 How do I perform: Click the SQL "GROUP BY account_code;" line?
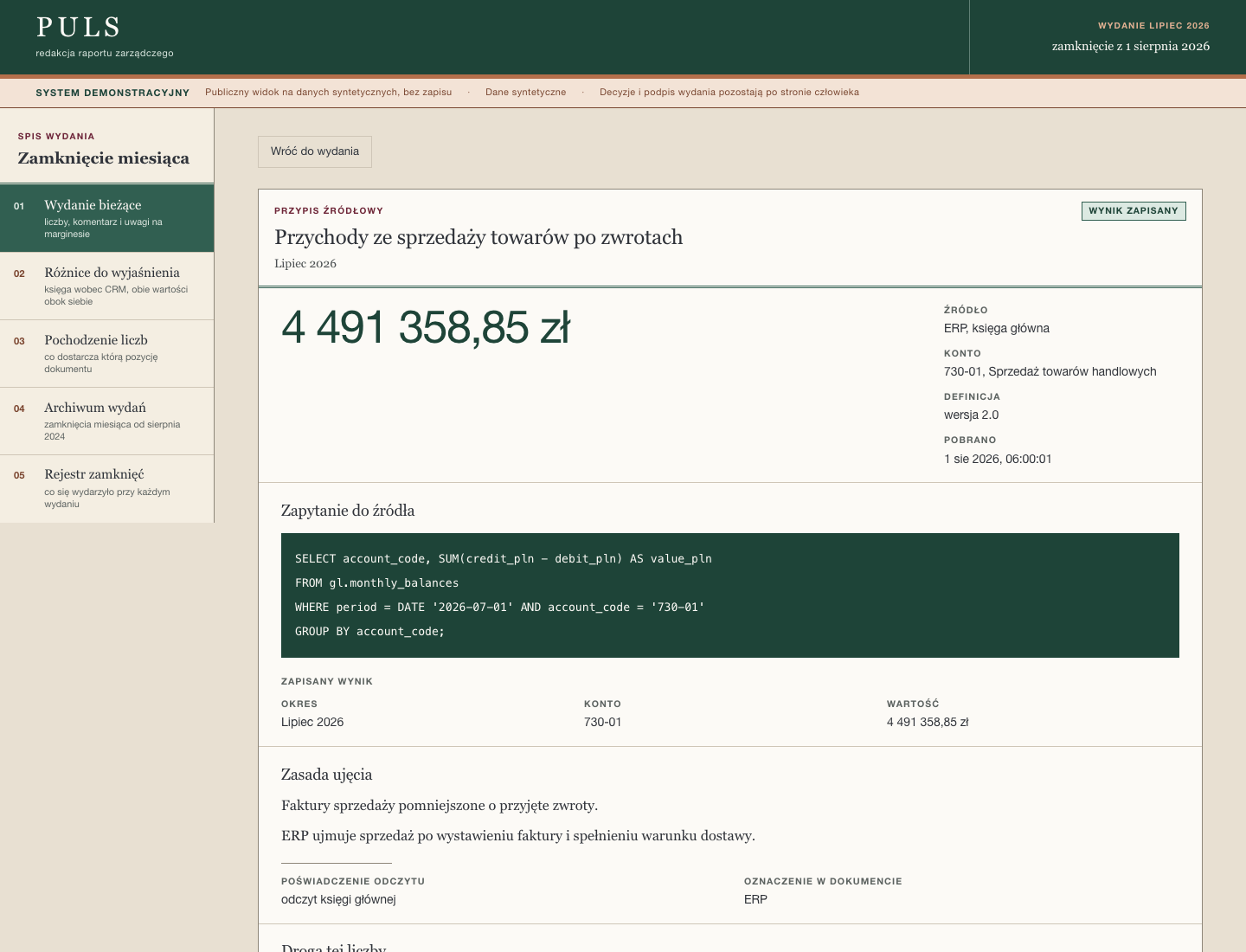click(369, 632)
